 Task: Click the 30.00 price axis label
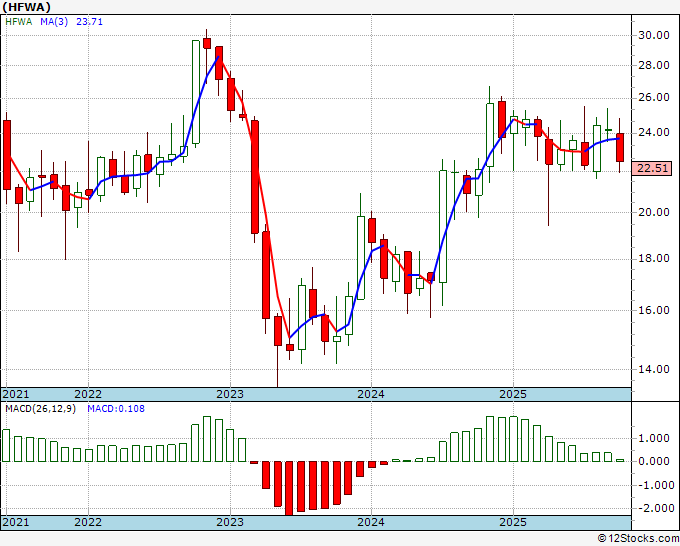pyautogui.click(x=654, y=35)
